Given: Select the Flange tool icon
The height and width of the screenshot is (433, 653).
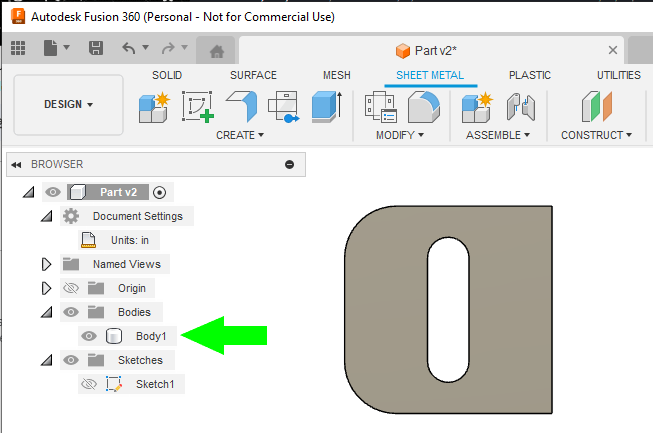Looking at the screenshot, I should tap(241, 105).
